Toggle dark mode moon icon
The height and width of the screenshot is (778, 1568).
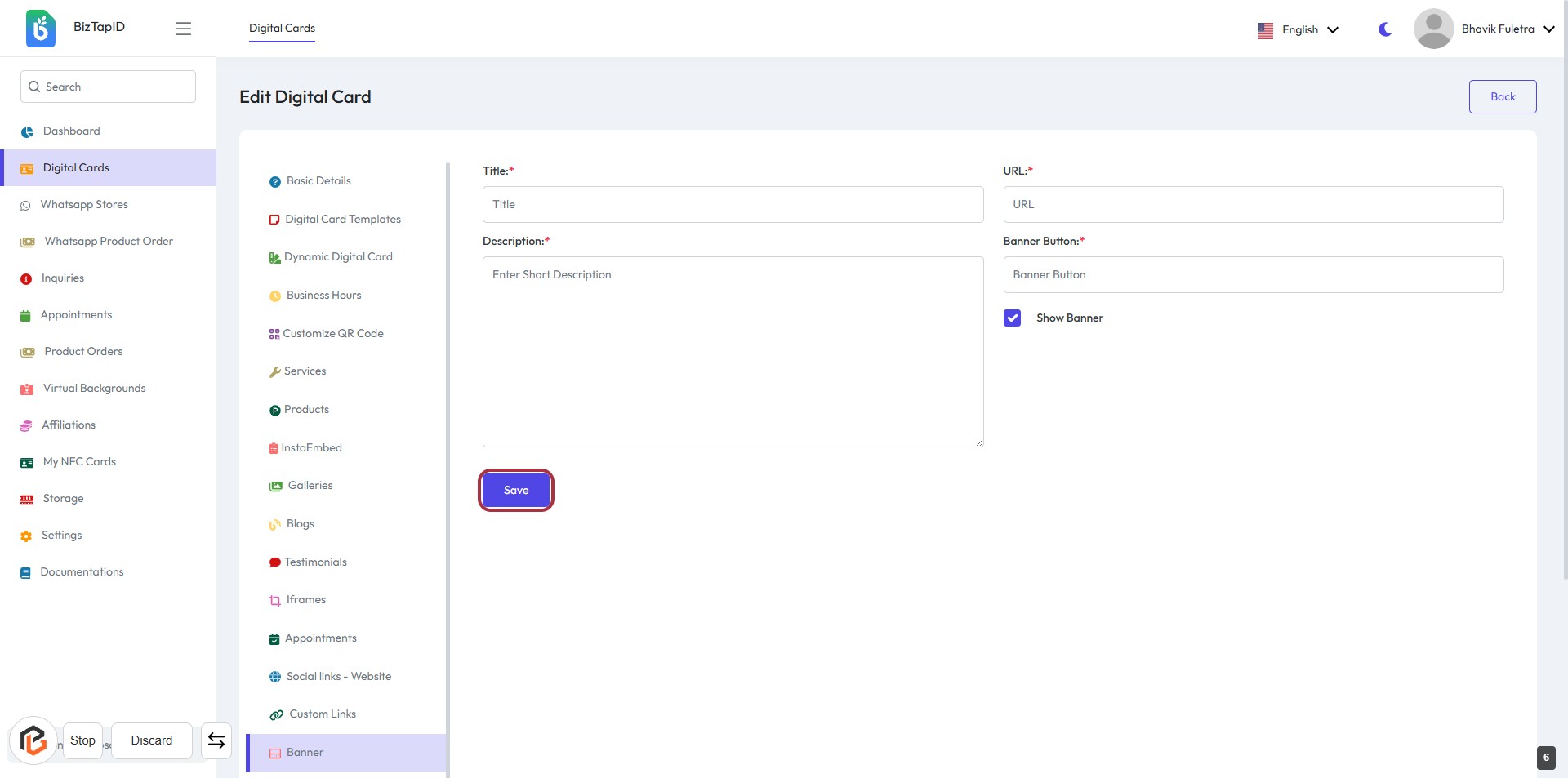click(x=1385, y=29)
